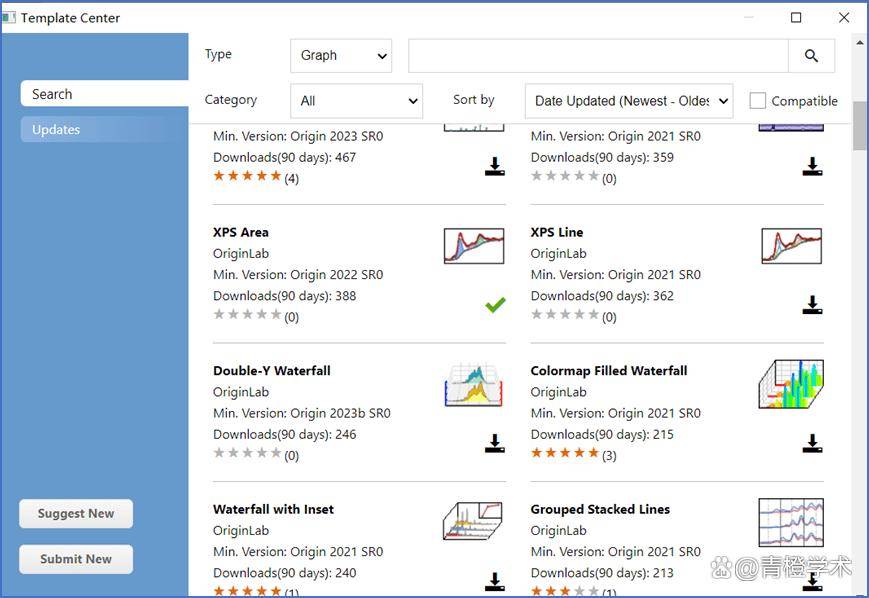Switch to the Search tab
This screenshot has width=869, height=598.
coord(103,94)
